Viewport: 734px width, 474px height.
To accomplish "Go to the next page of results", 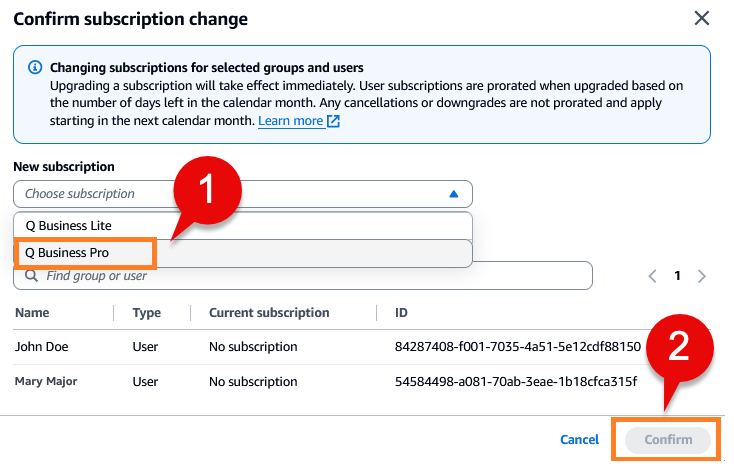I will [x=702, y=276].
